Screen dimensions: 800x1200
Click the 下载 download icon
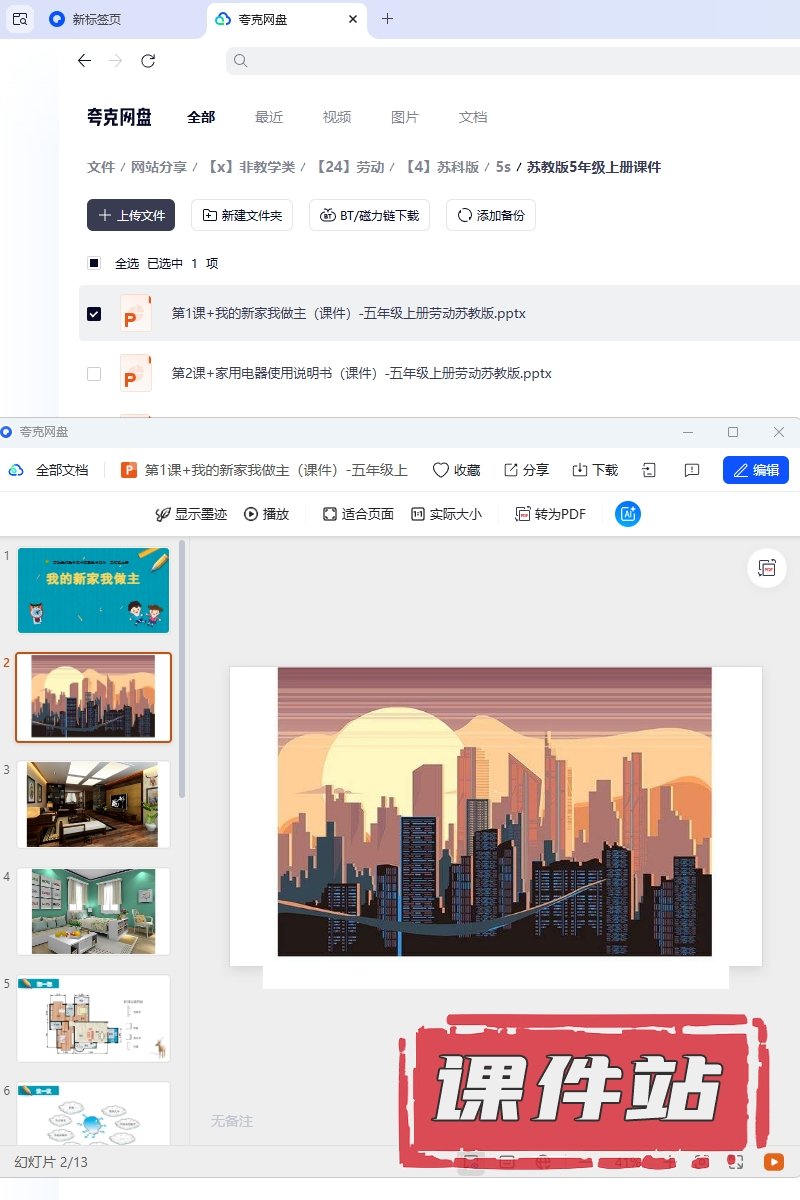point(580,470)
